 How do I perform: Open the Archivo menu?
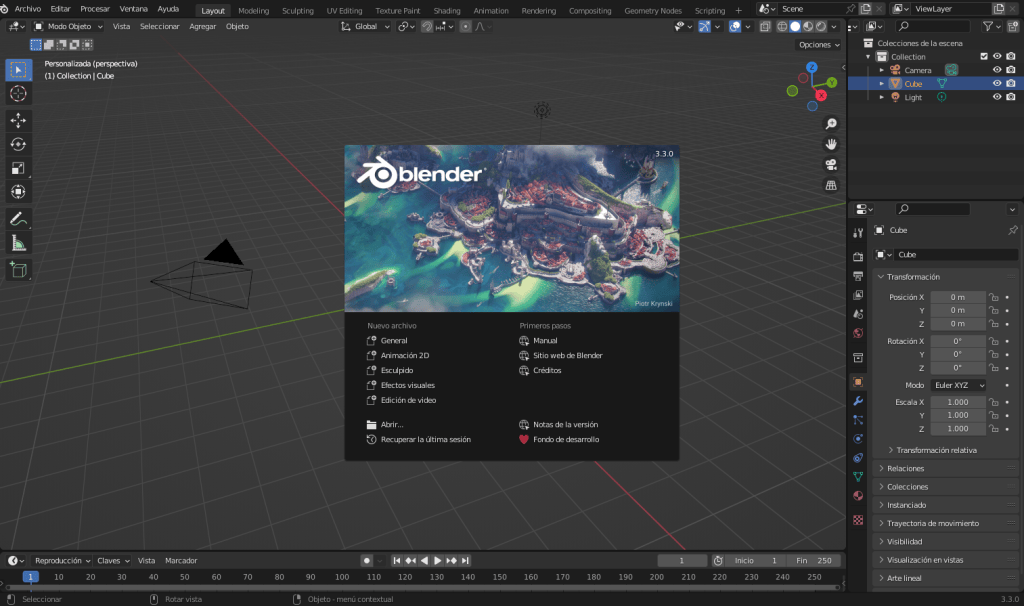pos(27,9)
